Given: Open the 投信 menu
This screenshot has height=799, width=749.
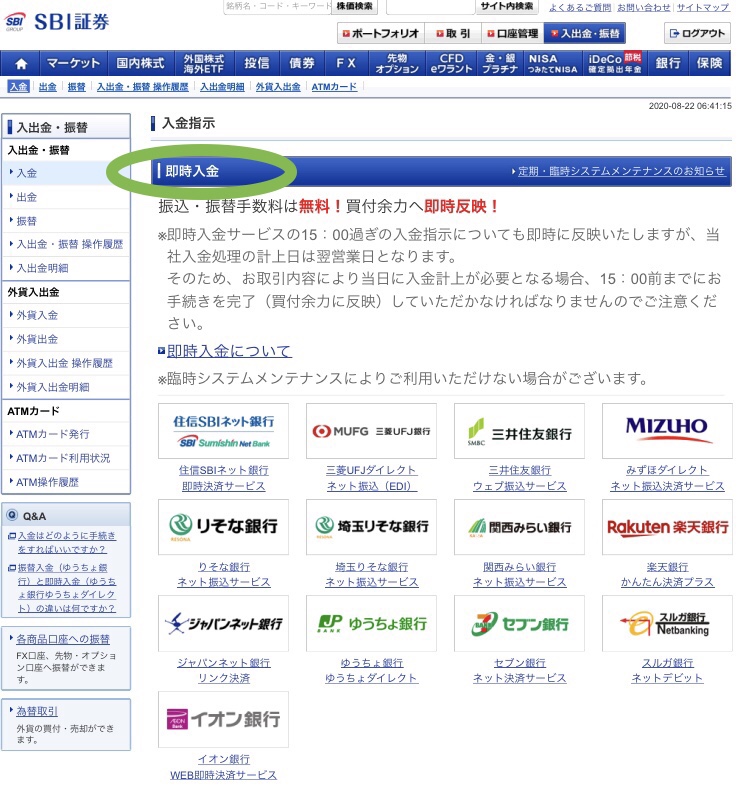Looking at the screenshot, I should coord(256,63).
